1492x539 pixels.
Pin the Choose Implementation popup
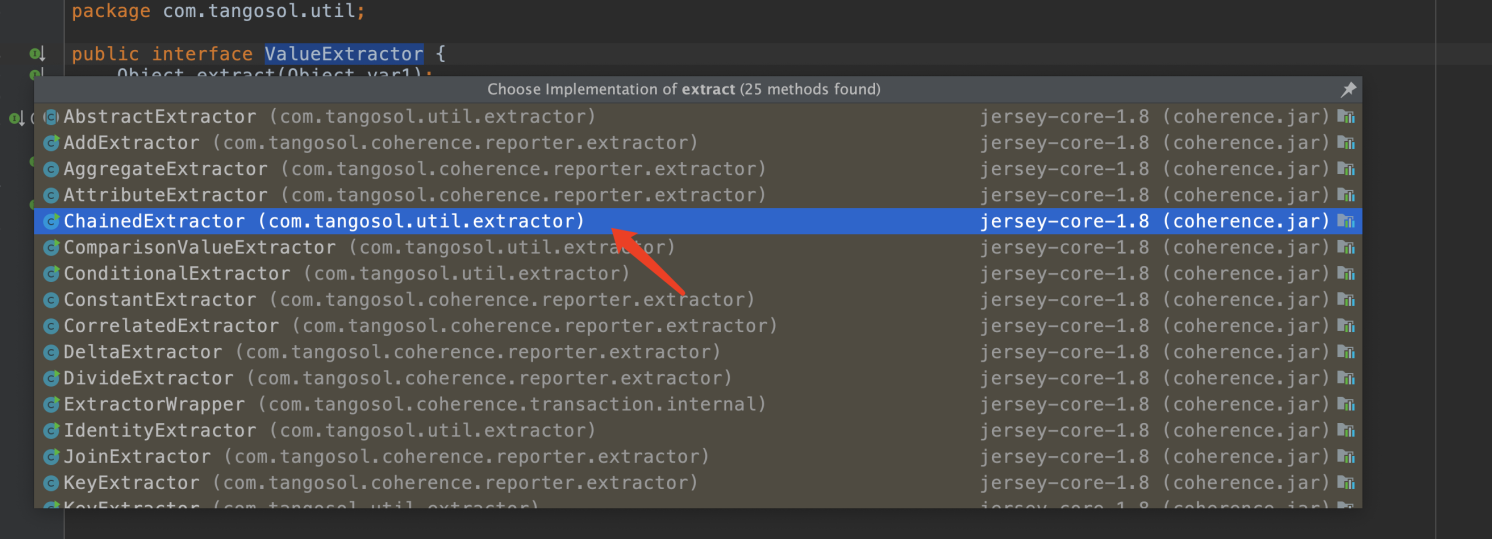1348,90
